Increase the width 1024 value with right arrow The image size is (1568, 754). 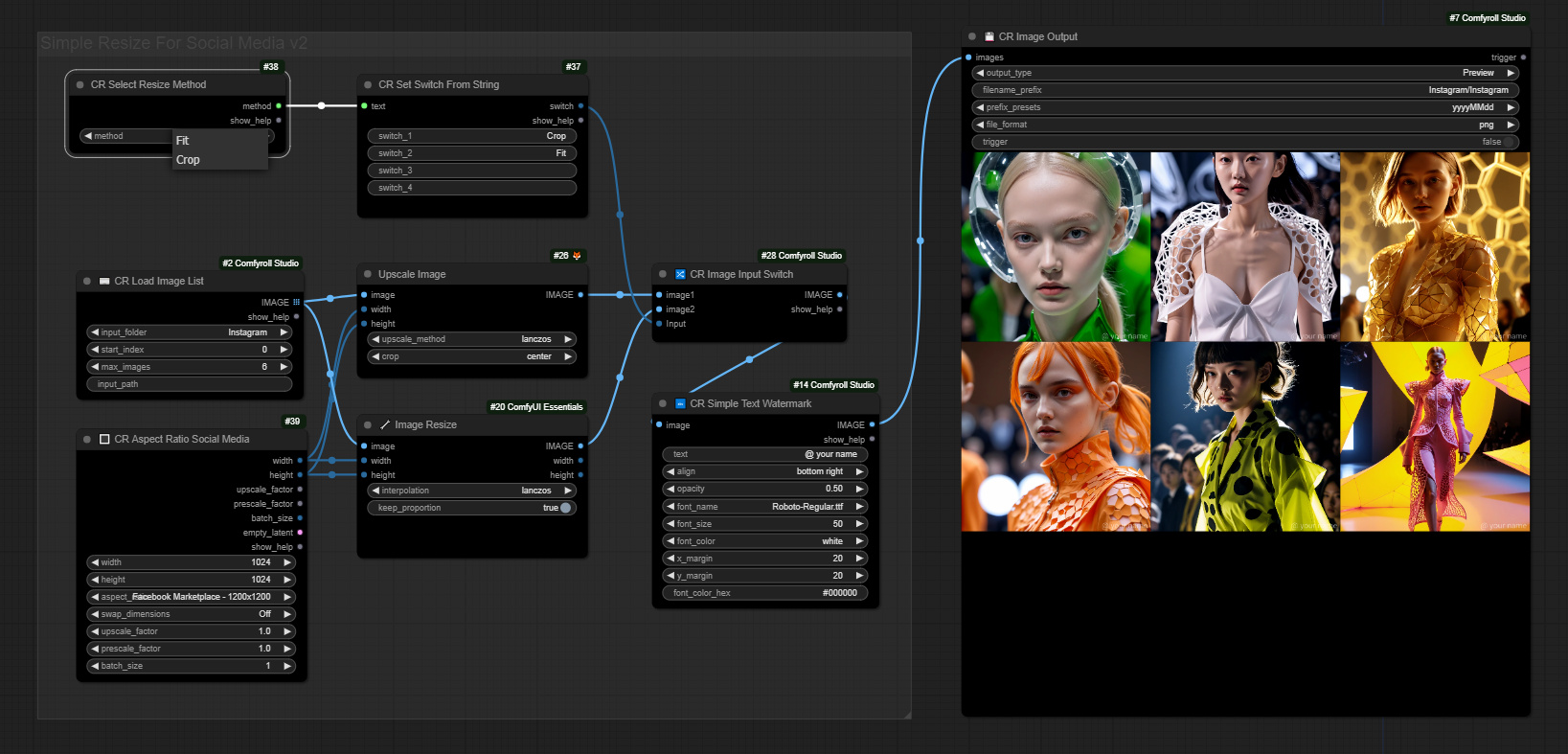pos(287,562)
